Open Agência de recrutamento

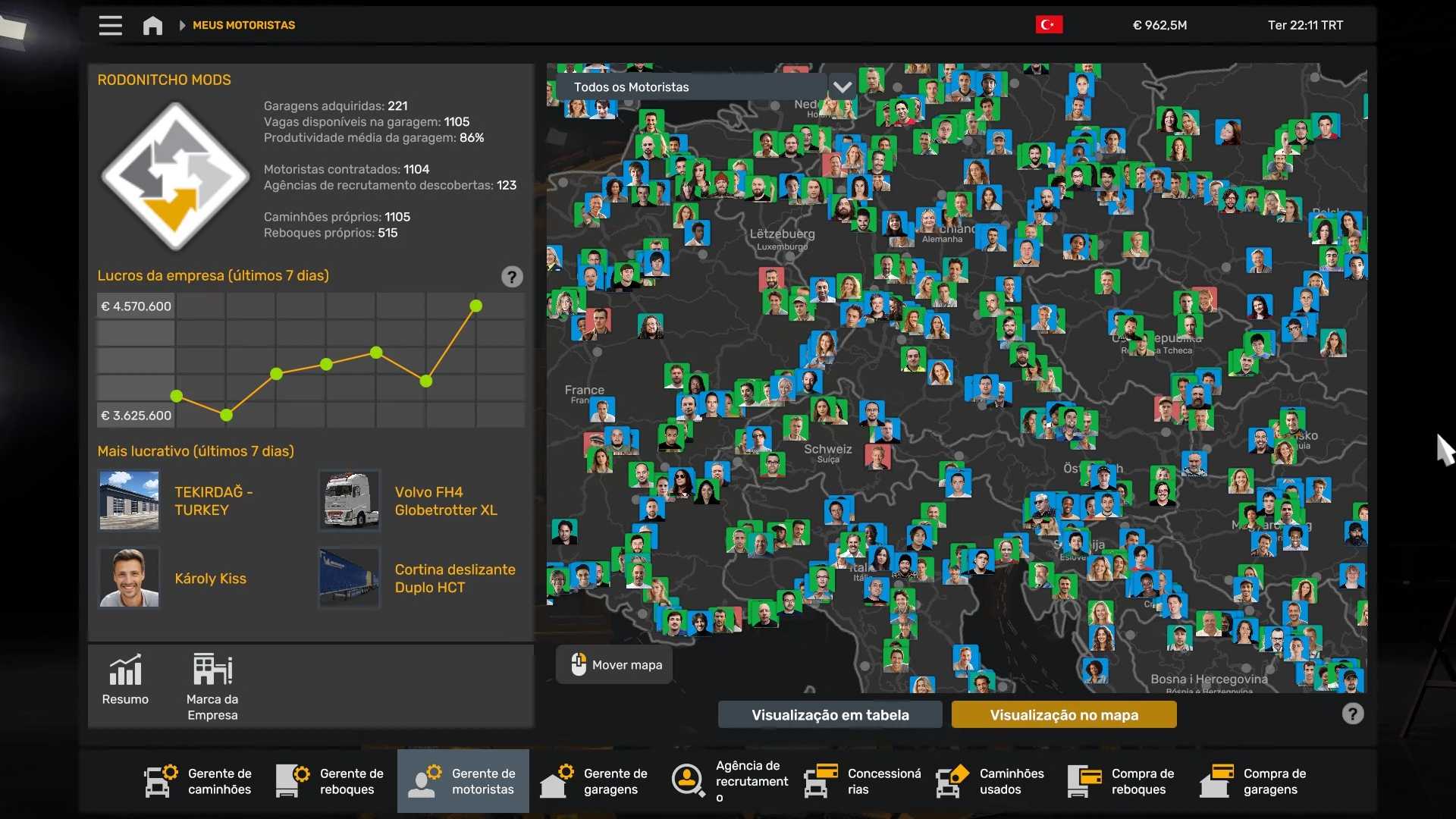pyautogui.click(x=730, y=781)
